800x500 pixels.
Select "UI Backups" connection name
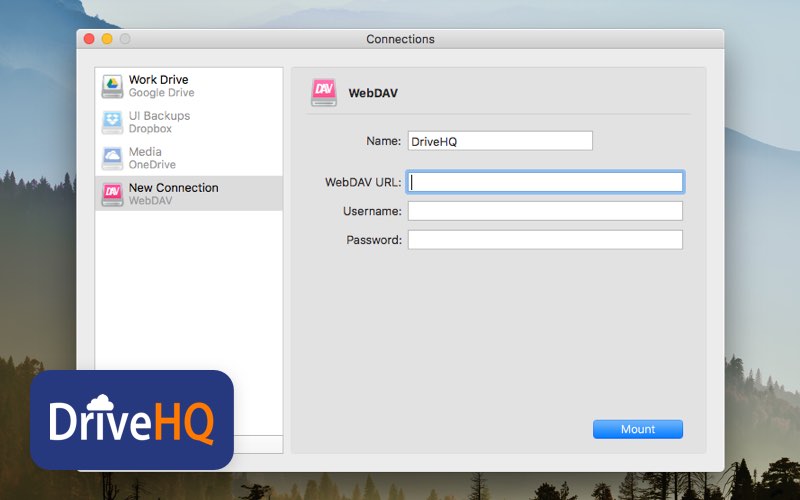[x=159, y=116]
